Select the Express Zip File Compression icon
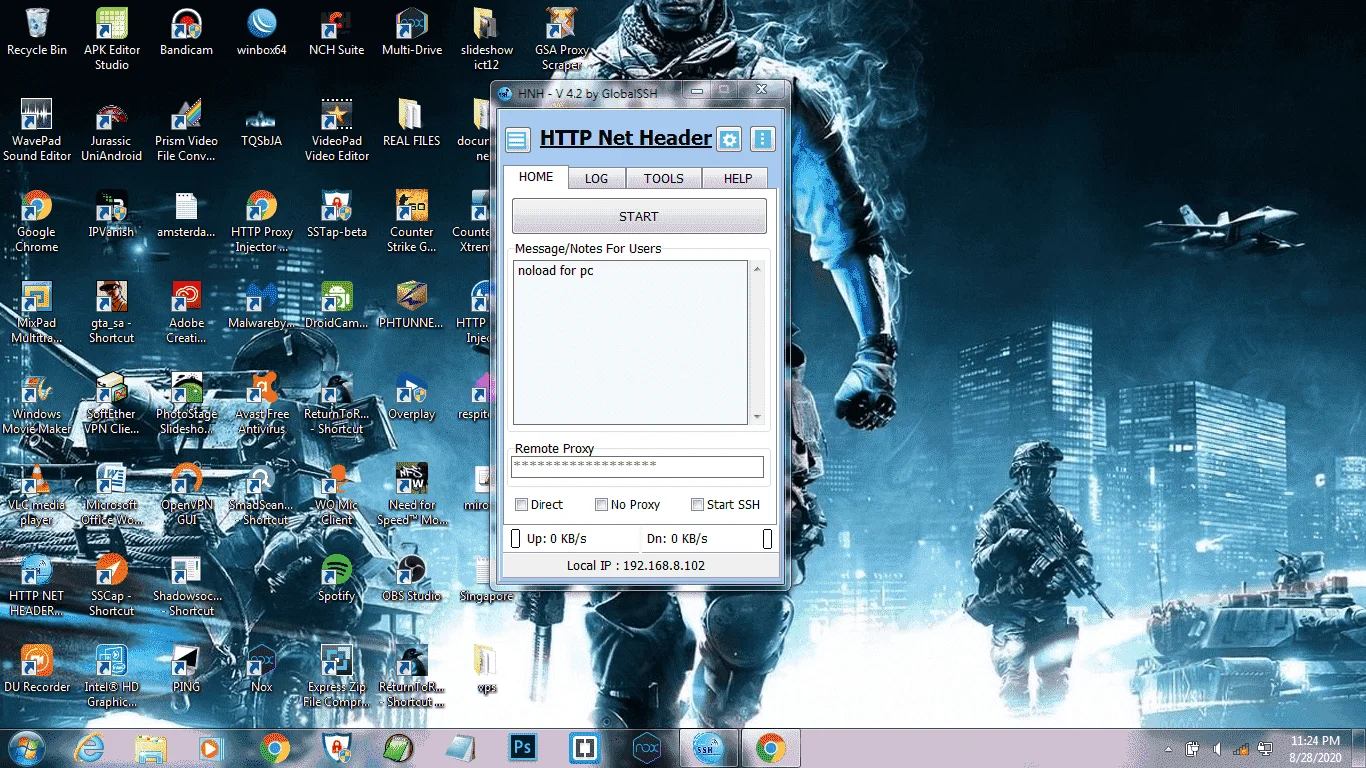This screenshot has width=1366, height=768. click(337, 675)
